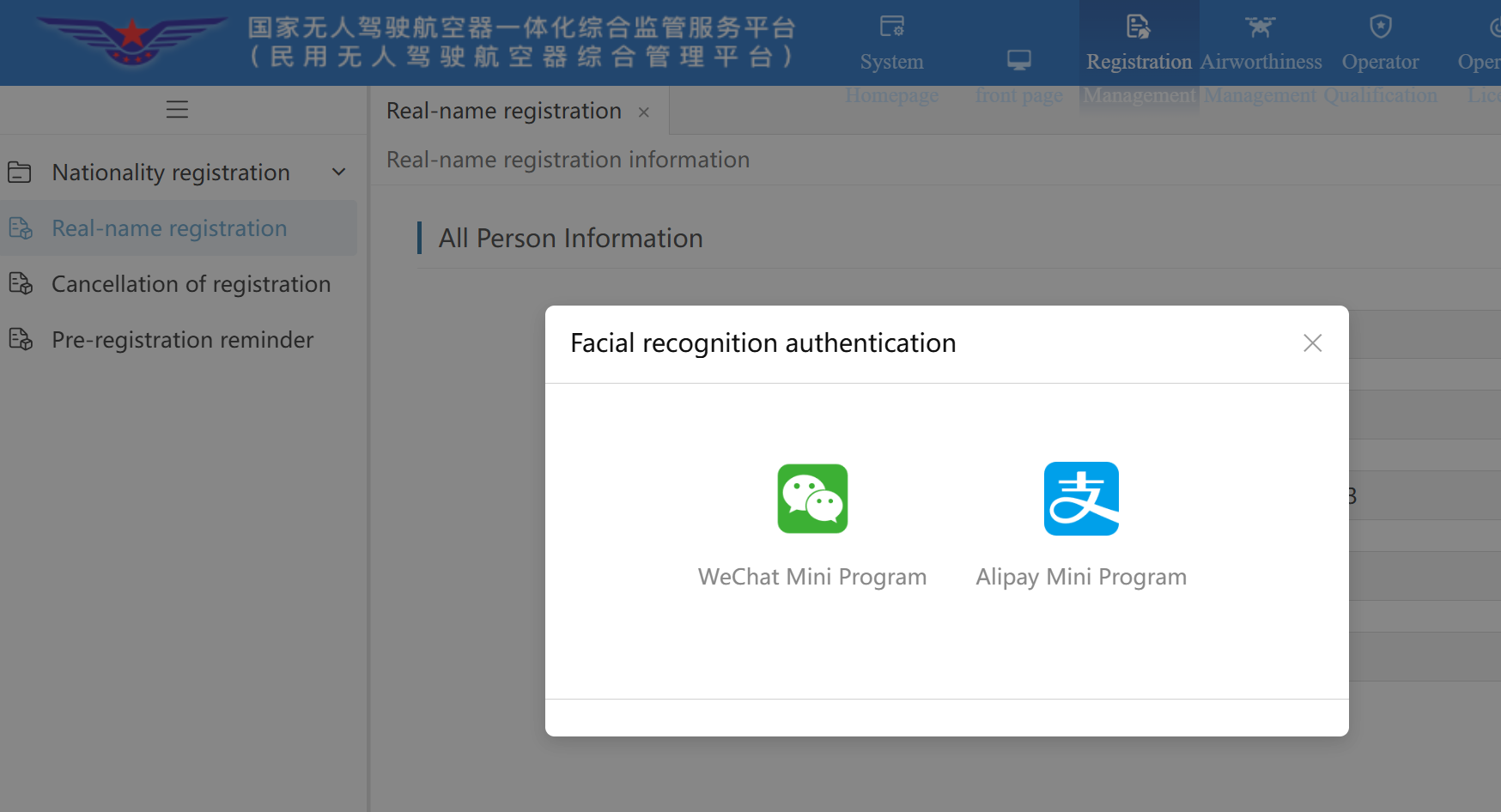1501x812 pixels.
Task: Toggle the sidebar hamburger menu
Action: pyautogui.click(x=177, y=110)
